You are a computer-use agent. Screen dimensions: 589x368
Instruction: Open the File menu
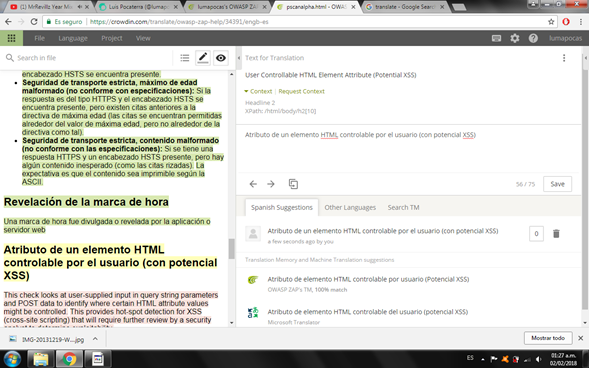coord(39,38)
